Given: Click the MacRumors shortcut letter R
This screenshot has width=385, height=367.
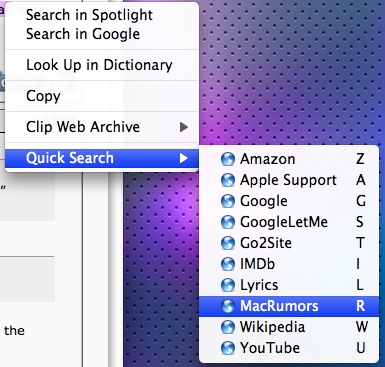Looking at the screenshot, I should 361,306.
